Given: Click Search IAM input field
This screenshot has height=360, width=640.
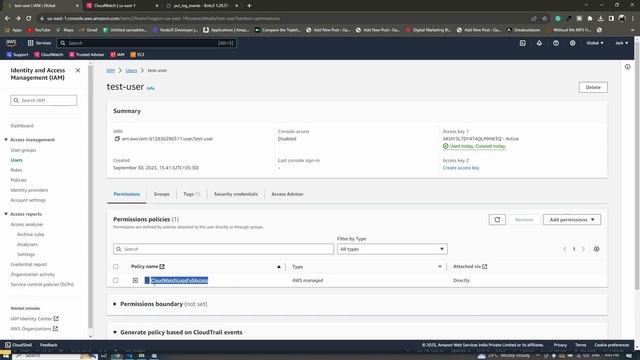Looking at the screenshot, I should [x=44, y=100].
